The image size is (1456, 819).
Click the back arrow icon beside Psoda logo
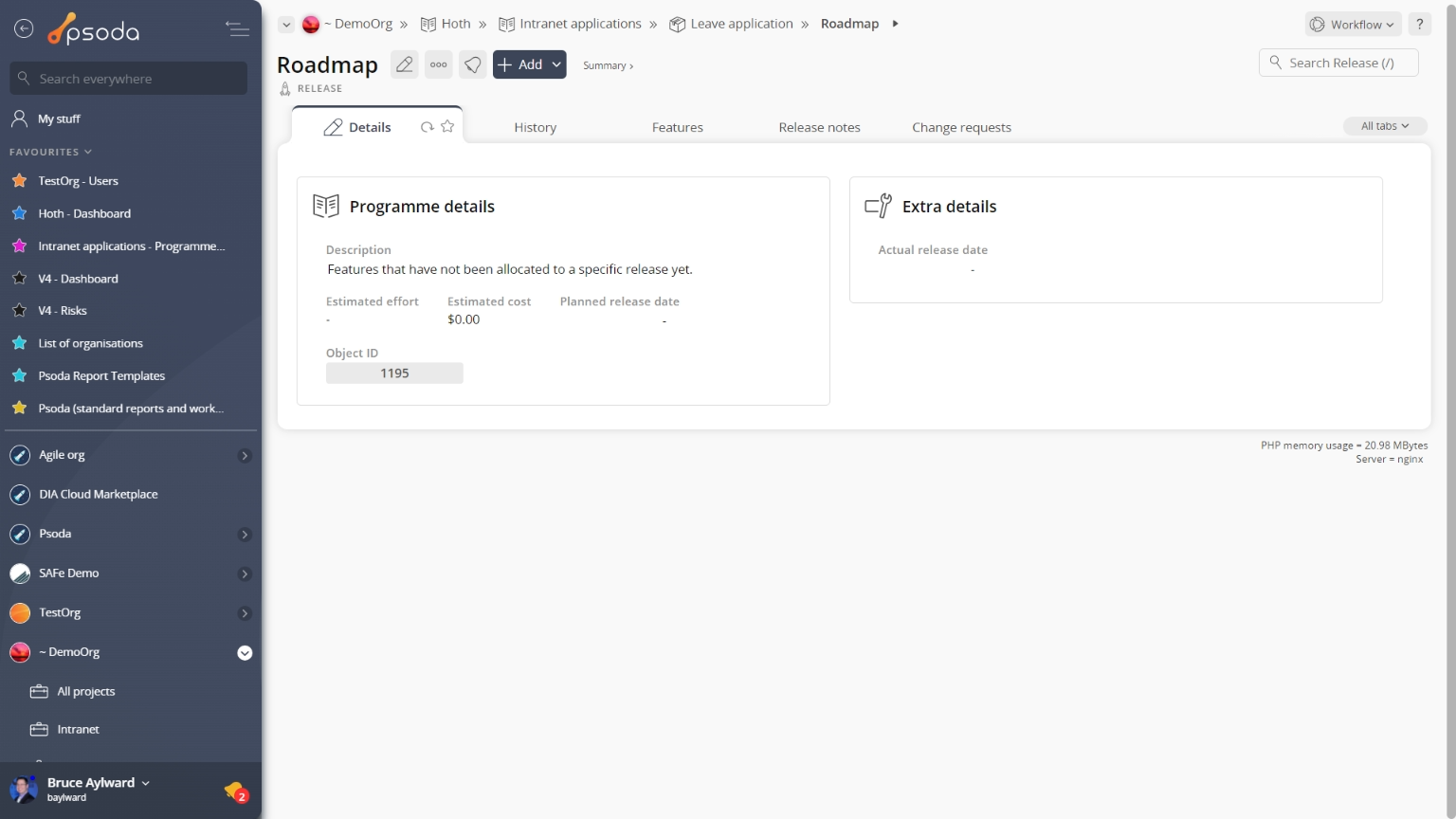pyautogui.click(x=24, y=29)
